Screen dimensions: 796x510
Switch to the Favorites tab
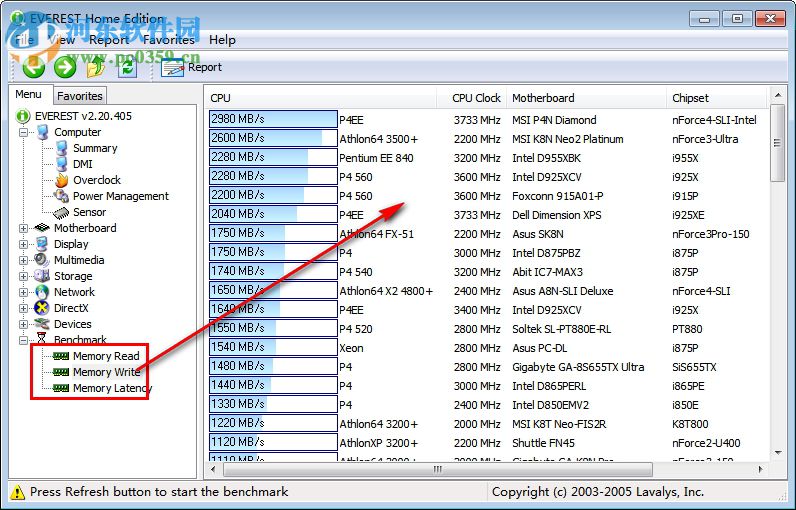[x=79, y=96]
